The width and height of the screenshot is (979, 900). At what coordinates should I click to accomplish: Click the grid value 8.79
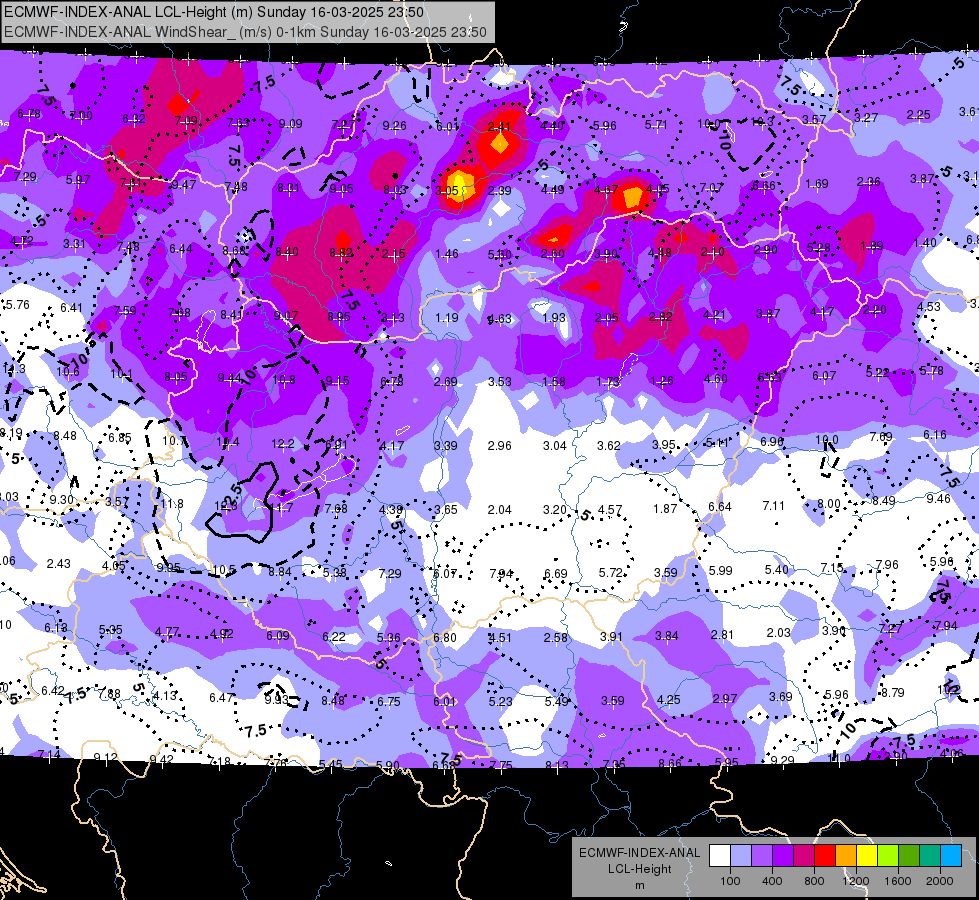(893, 692)
